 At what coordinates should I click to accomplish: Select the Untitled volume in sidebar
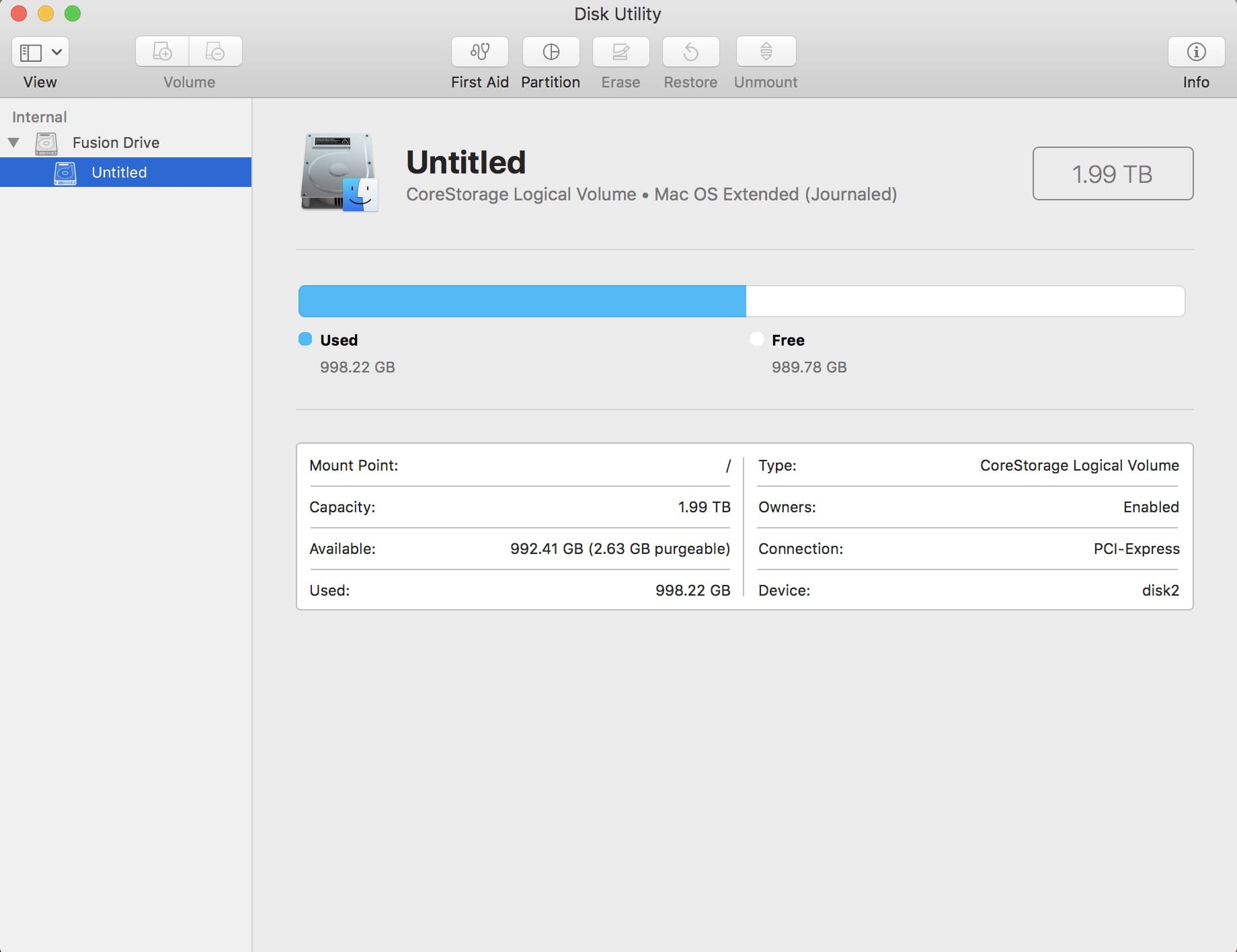coord(118,172)
